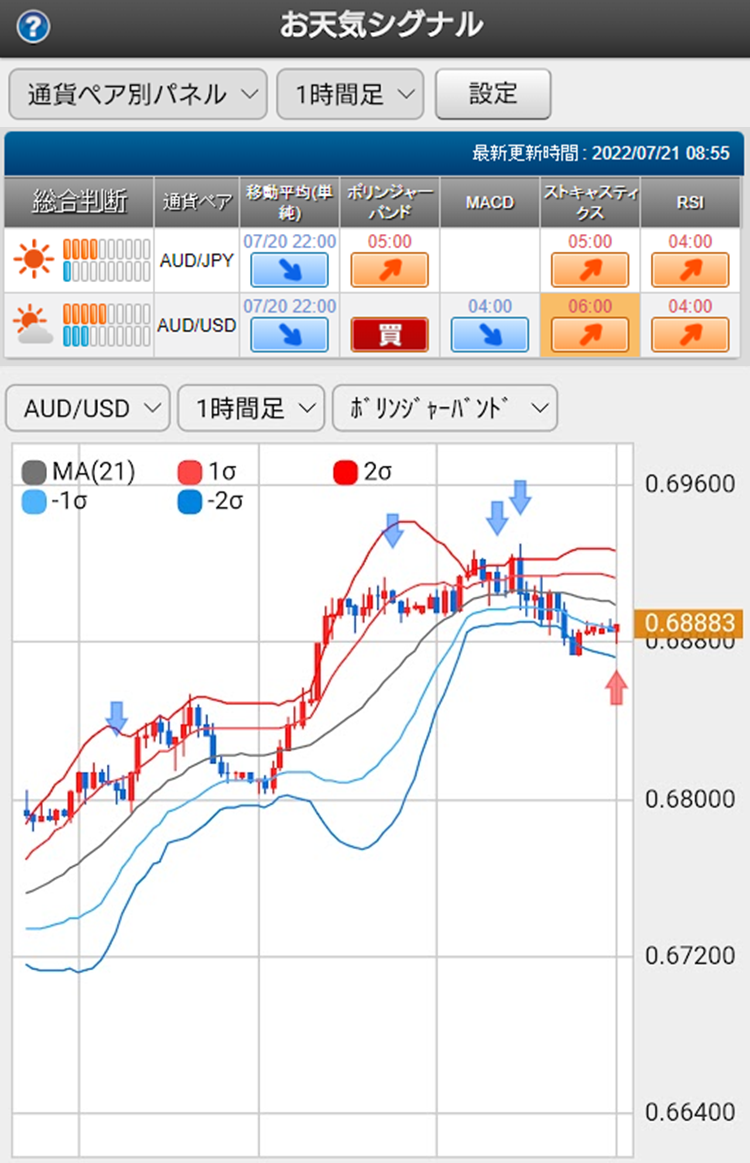Click AUD/USD MACD down-arrow signal

coord(490,335)
